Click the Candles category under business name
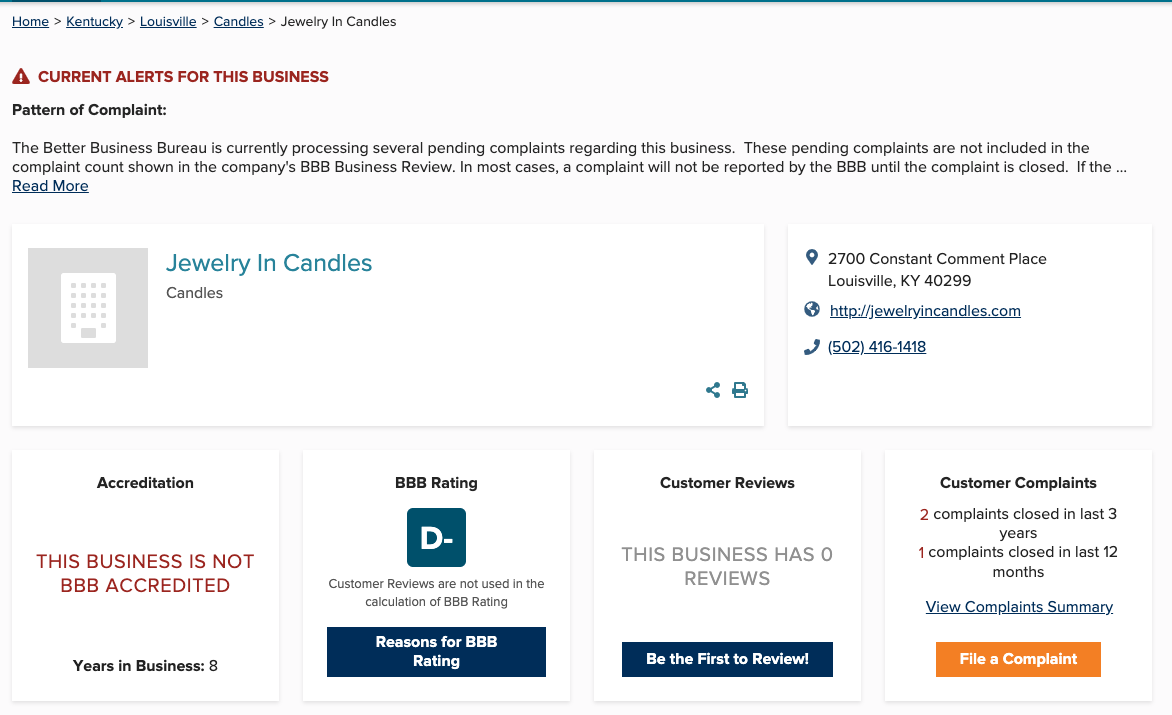This screenshot has height=715, width=1172. [x=194, y=293]
